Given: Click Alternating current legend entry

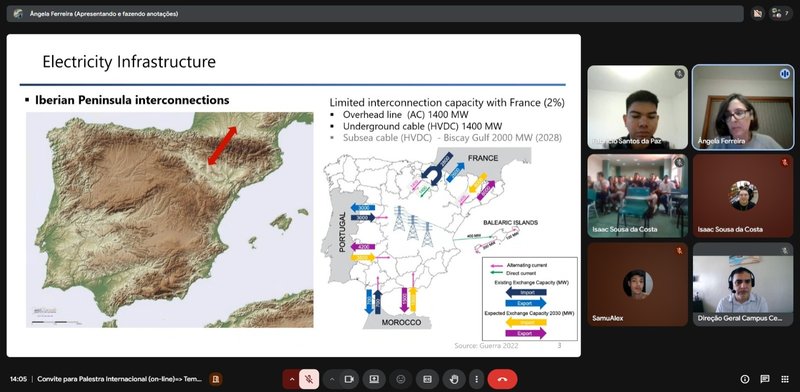Looking at the screenshot, I should [x=519, y=265].
